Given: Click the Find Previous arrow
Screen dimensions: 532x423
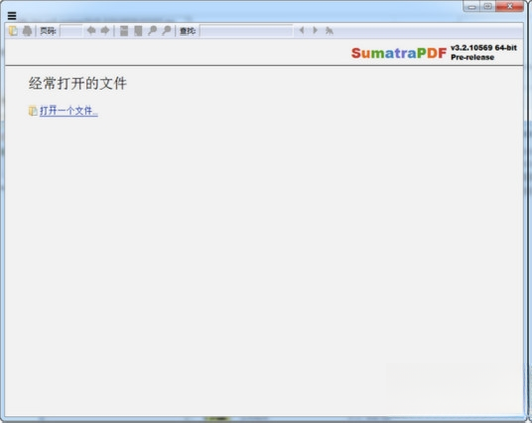Looking at the screenshot, I should click(x=301, y=31).
